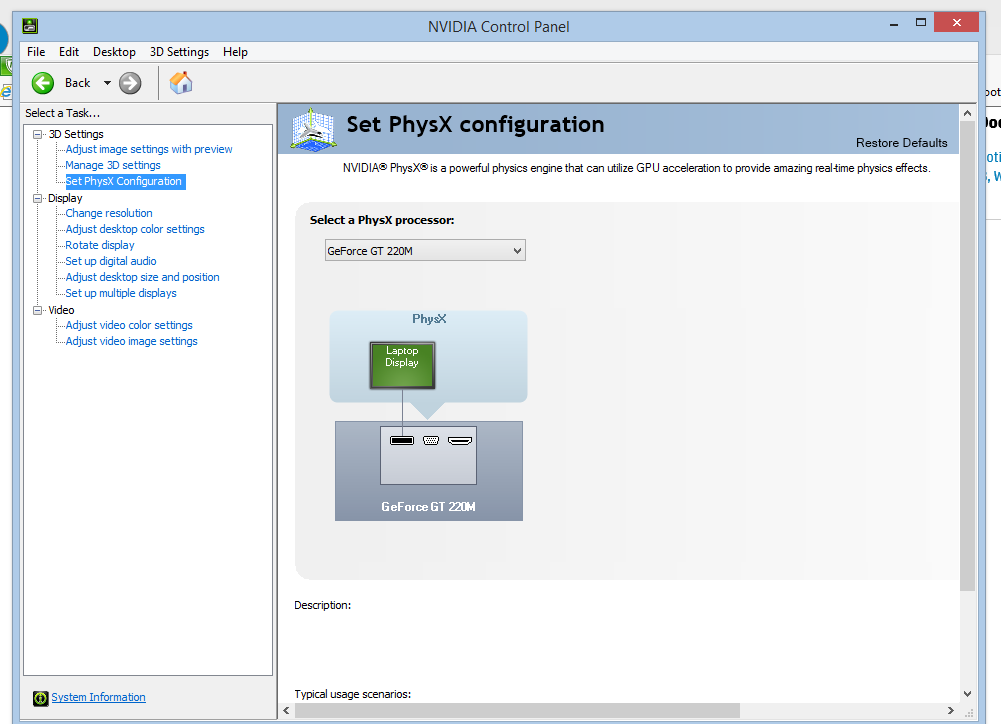This screenshot has height=724, width=1001.
Task: Open the NVIDIA home icon in the toolbar
Action: point(181,83)
